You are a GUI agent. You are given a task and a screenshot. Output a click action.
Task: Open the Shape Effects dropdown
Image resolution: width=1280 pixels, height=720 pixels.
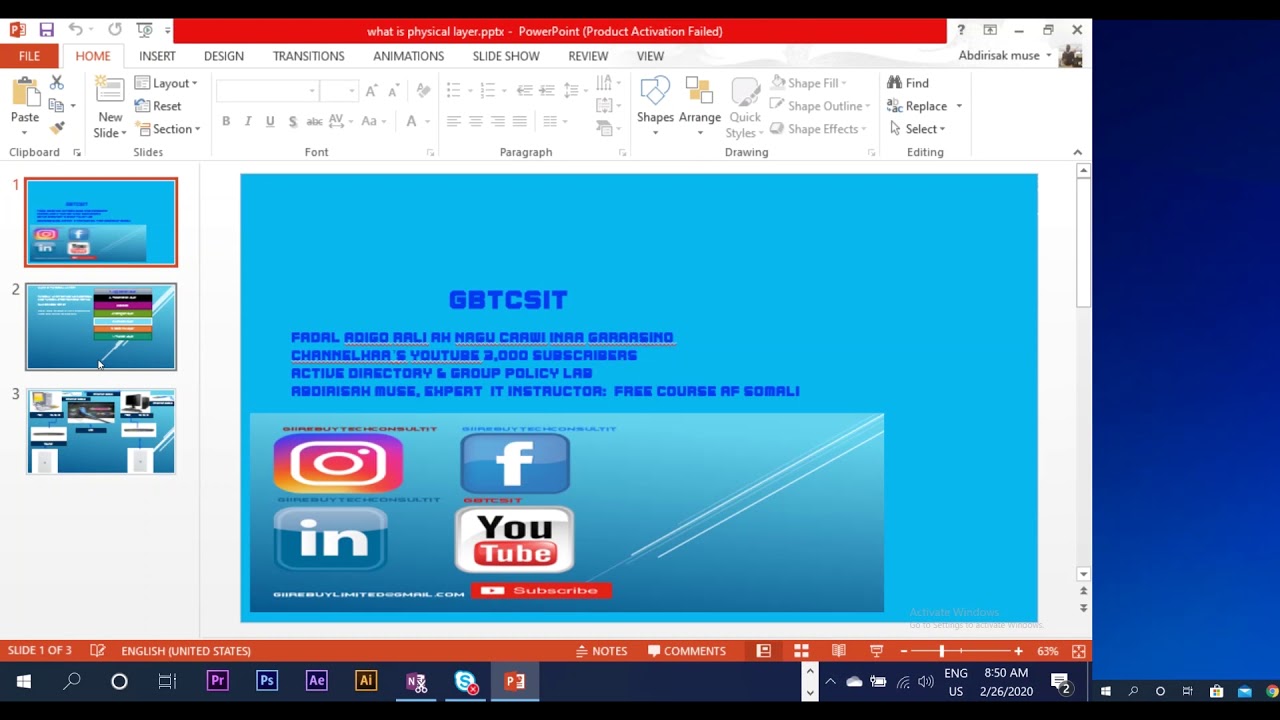click(x=818, y=129)
